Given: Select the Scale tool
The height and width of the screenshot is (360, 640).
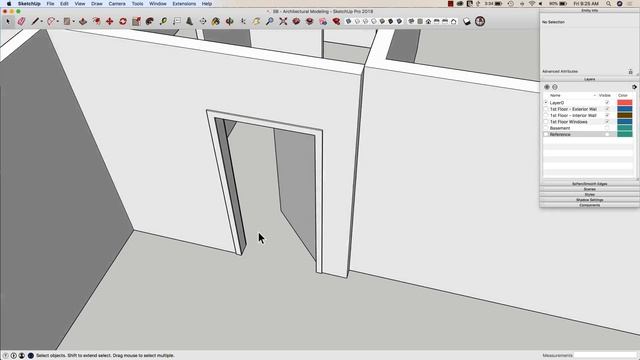Looking at the screenshot, I should click(136, 21).
